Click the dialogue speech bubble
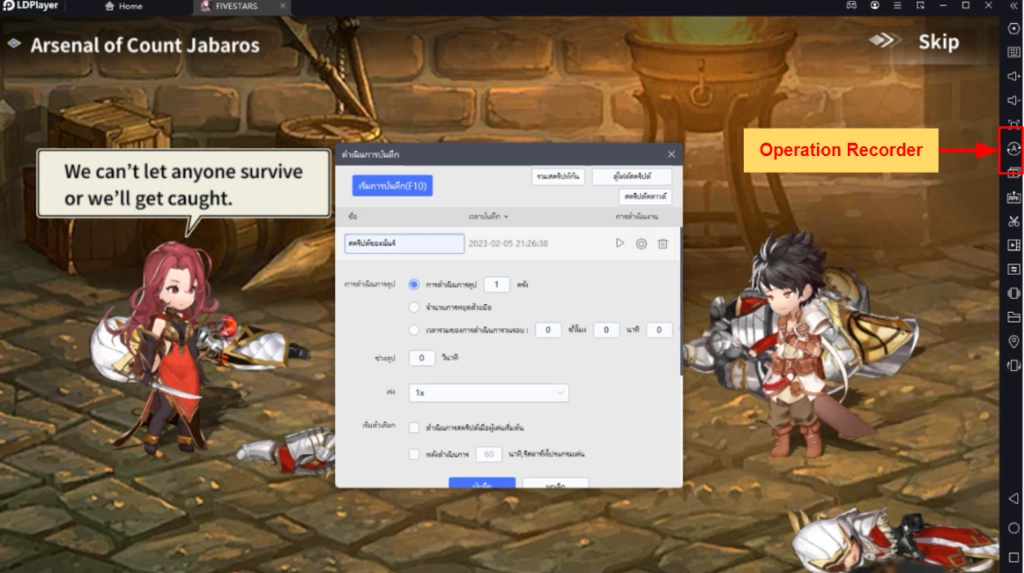Image resolution: width=1024 pixels, height=573 pixels. 184,184
